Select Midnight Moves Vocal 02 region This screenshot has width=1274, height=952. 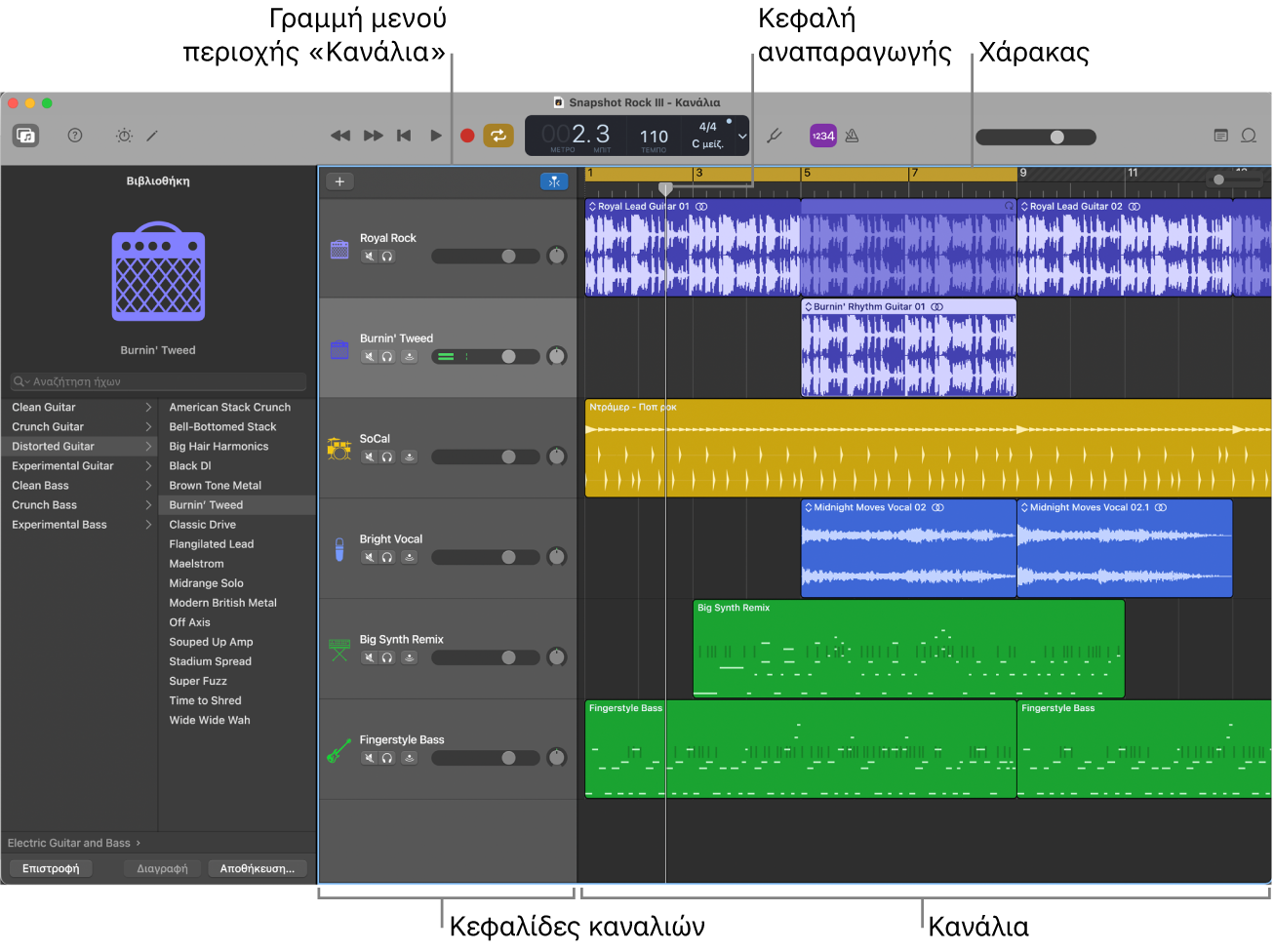tap(908, 548)
